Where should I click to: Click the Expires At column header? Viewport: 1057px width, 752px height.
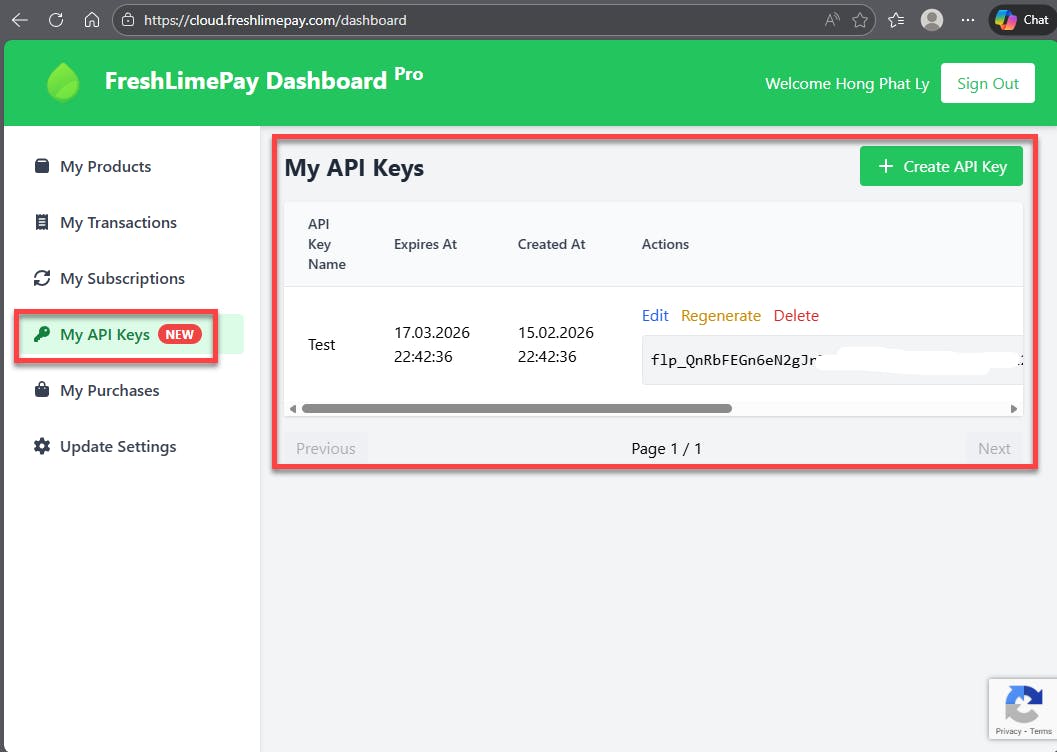click(x=425, y=244)
